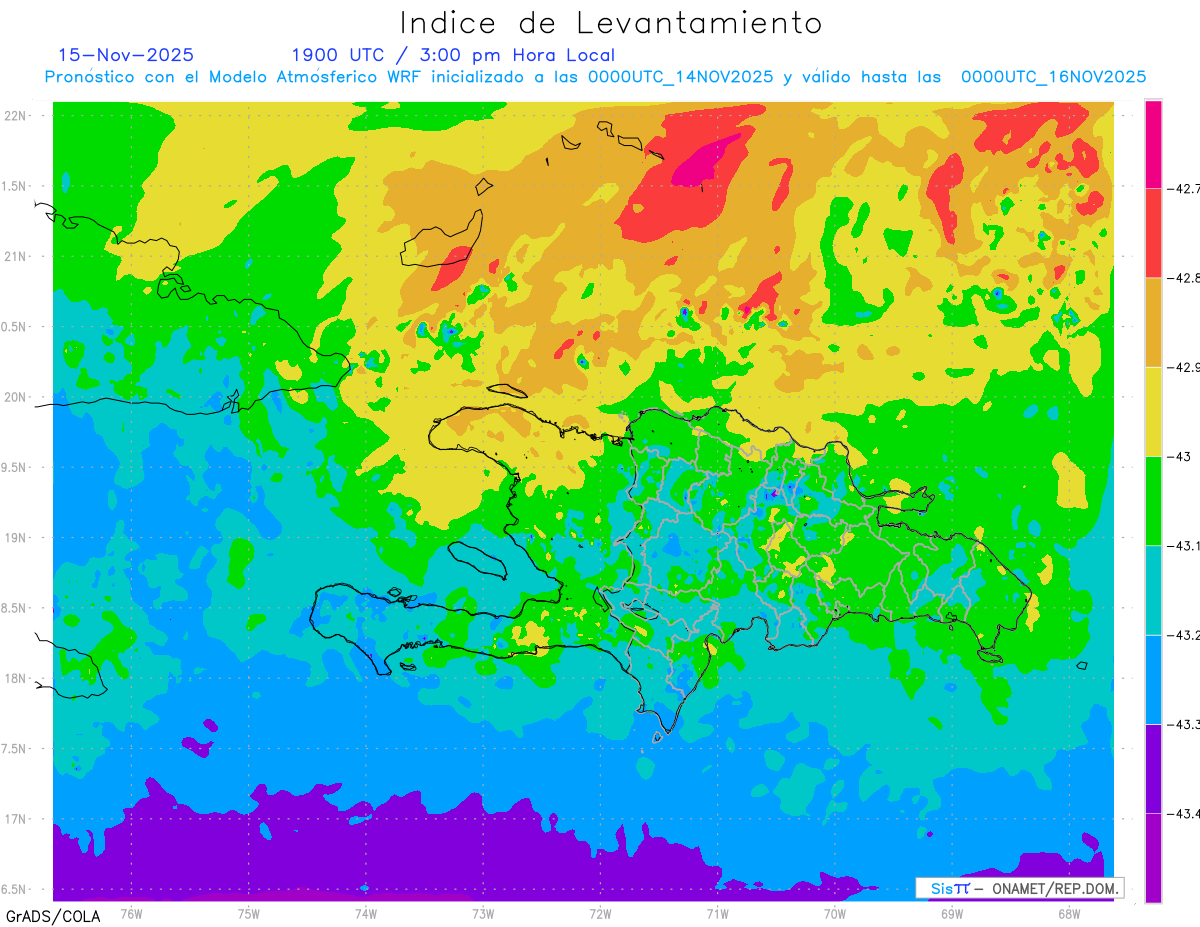Viewport: 1200px width, 927px height.
Task: Click the "SisTT - ONAMET/REP.DOM." label box
Action: click(x=1019, y=888)
